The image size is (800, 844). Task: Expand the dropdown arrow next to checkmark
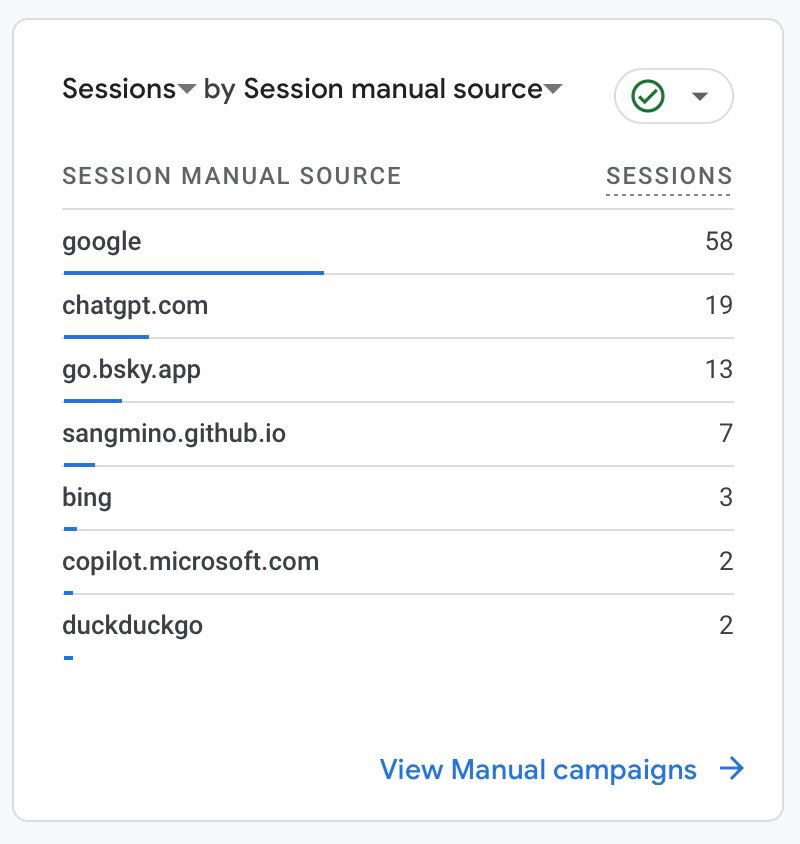700,96
